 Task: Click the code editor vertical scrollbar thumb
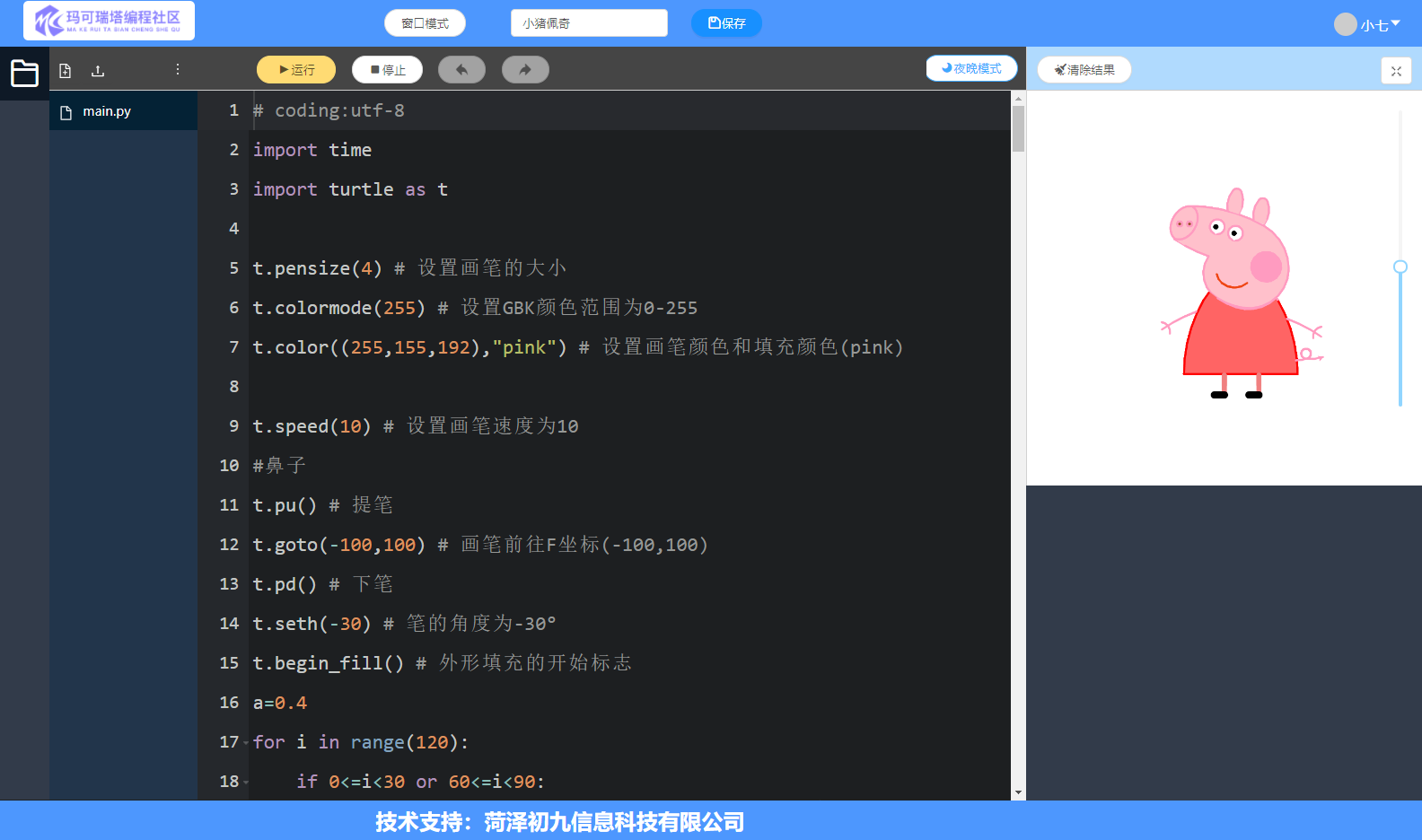(x=1018, y=128)
